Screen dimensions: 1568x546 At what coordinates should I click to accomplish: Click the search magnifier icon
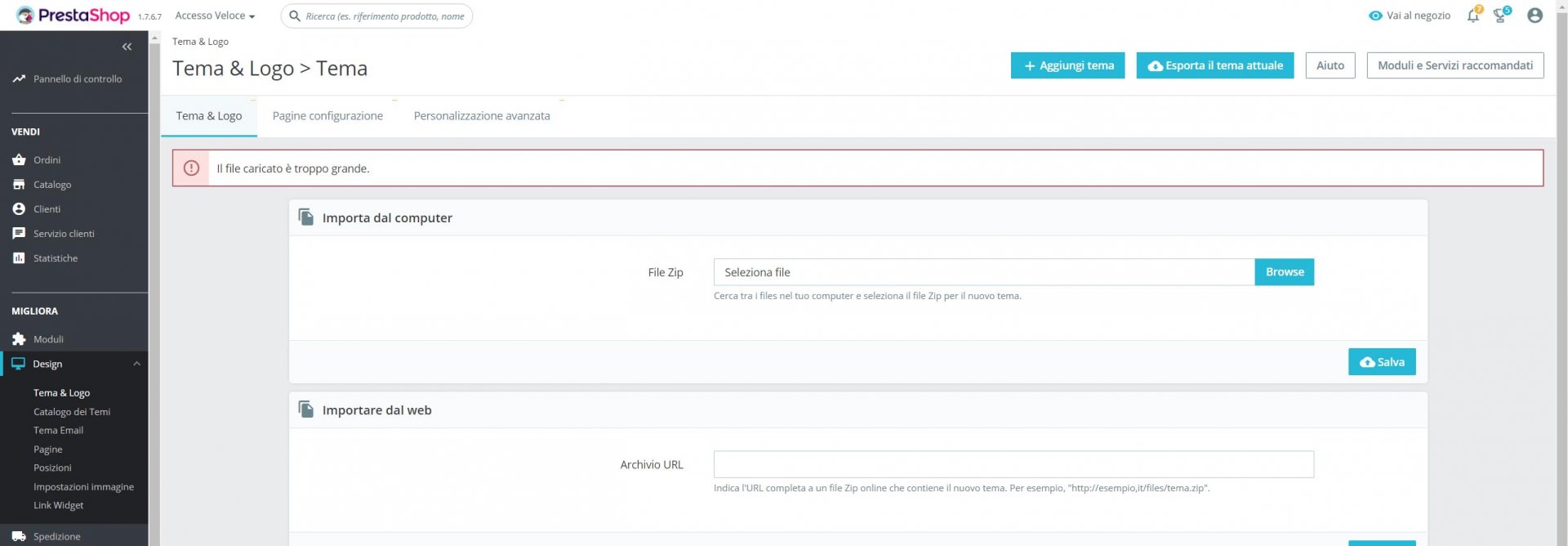(x=295, y=16)
